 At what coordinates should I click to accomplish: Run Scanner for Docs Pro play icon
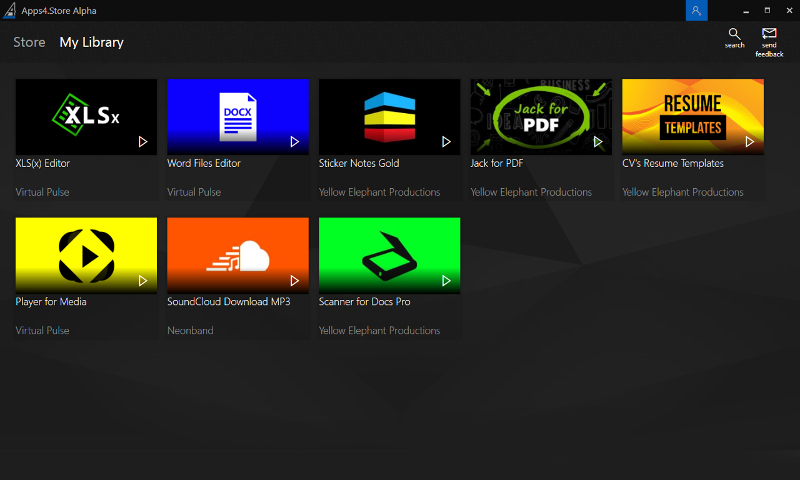[x=446, y=281]
